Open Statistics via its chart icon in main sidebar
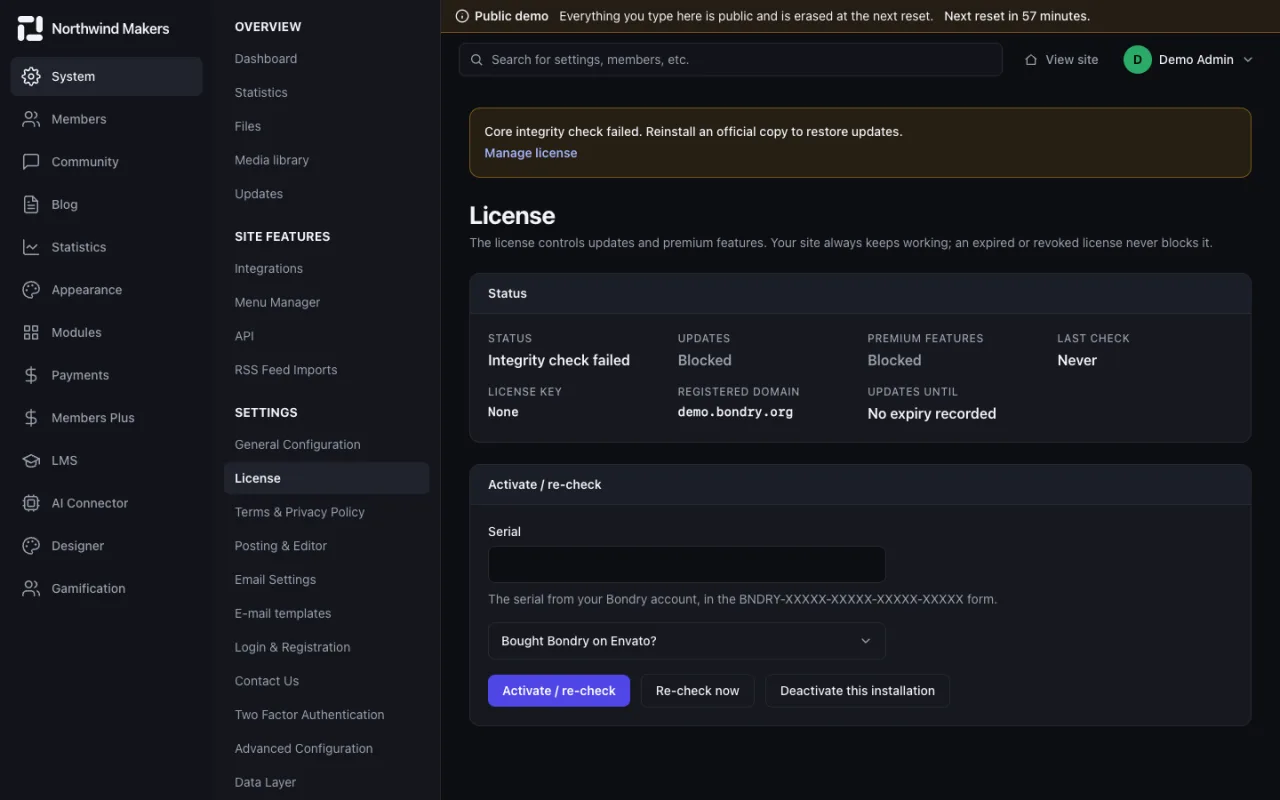The image size is (1280, 800). coord(31,247)
